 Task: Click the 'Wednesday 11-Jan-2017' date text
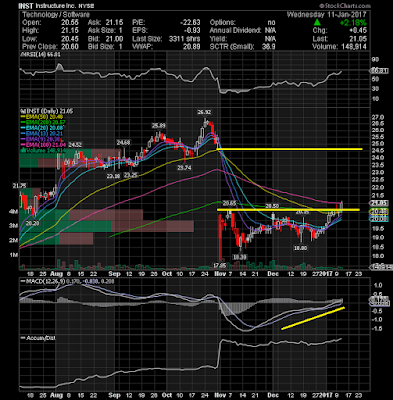pyautogui.click(x=326, y=15)
